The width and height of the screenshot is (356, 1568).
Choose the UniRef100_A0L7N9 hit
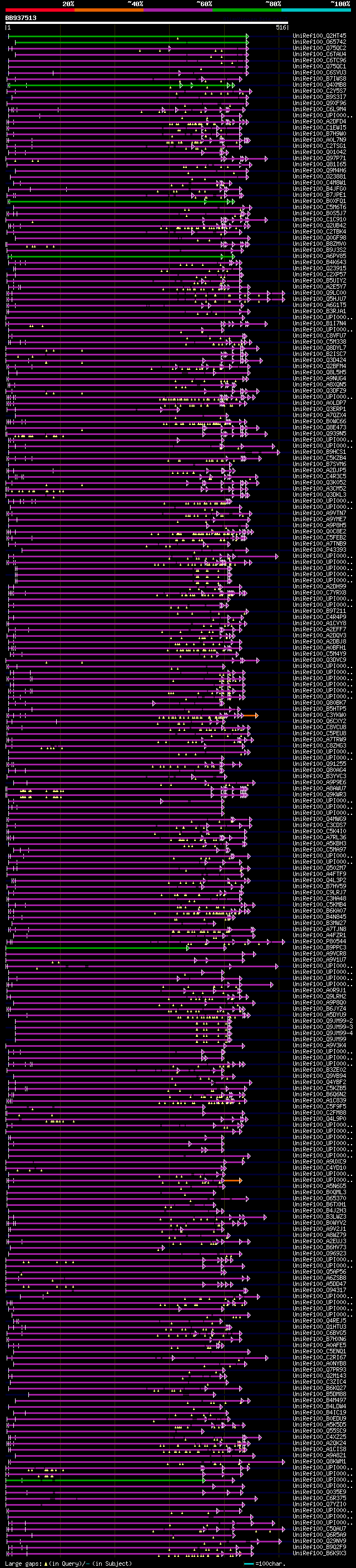tap(319, 140)
